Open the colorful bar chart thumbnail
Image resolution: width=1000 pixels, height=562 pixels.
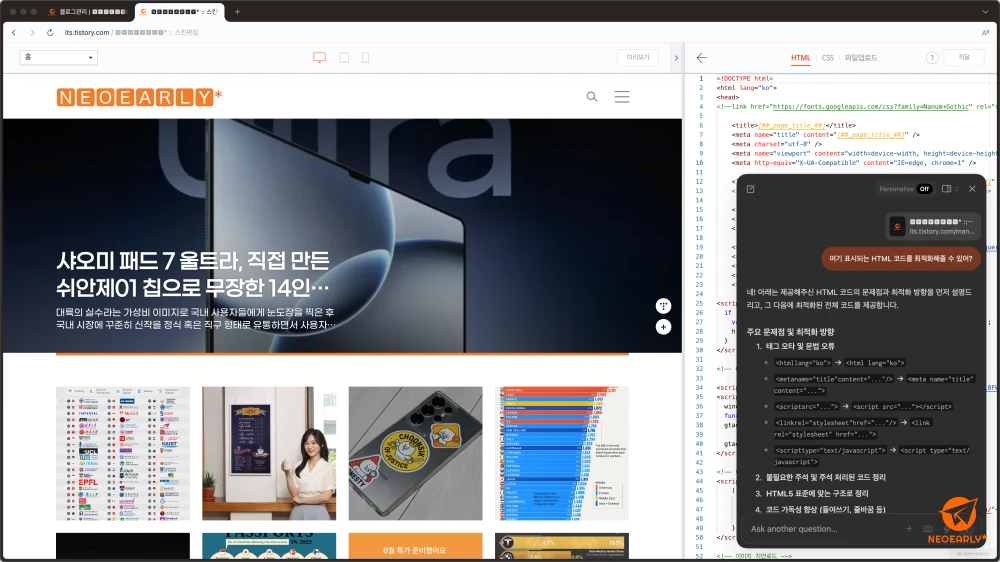[562, 453]
